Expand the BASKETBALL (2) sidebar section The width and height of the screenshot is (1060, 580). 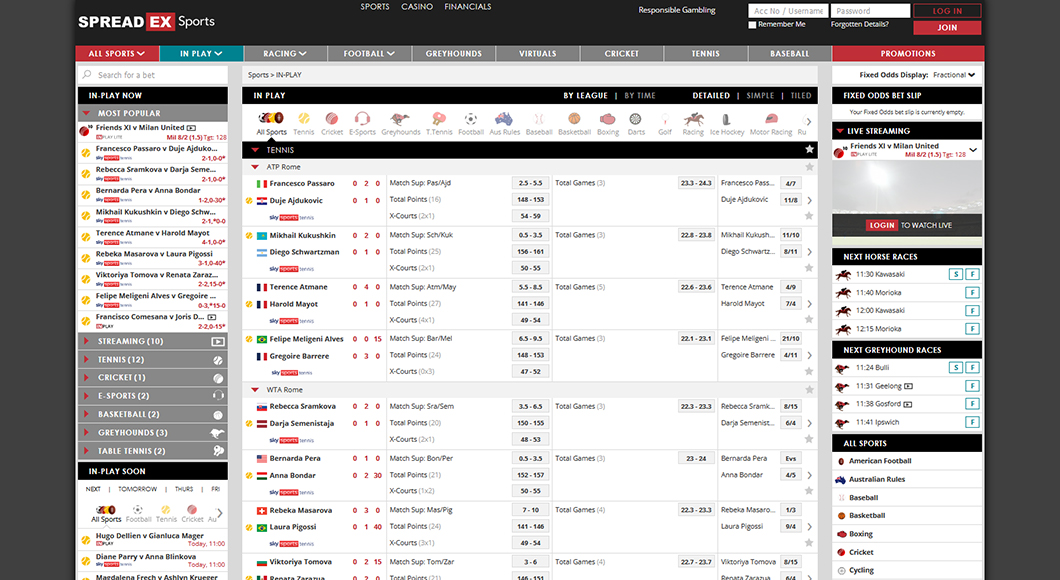coord(153,414)
